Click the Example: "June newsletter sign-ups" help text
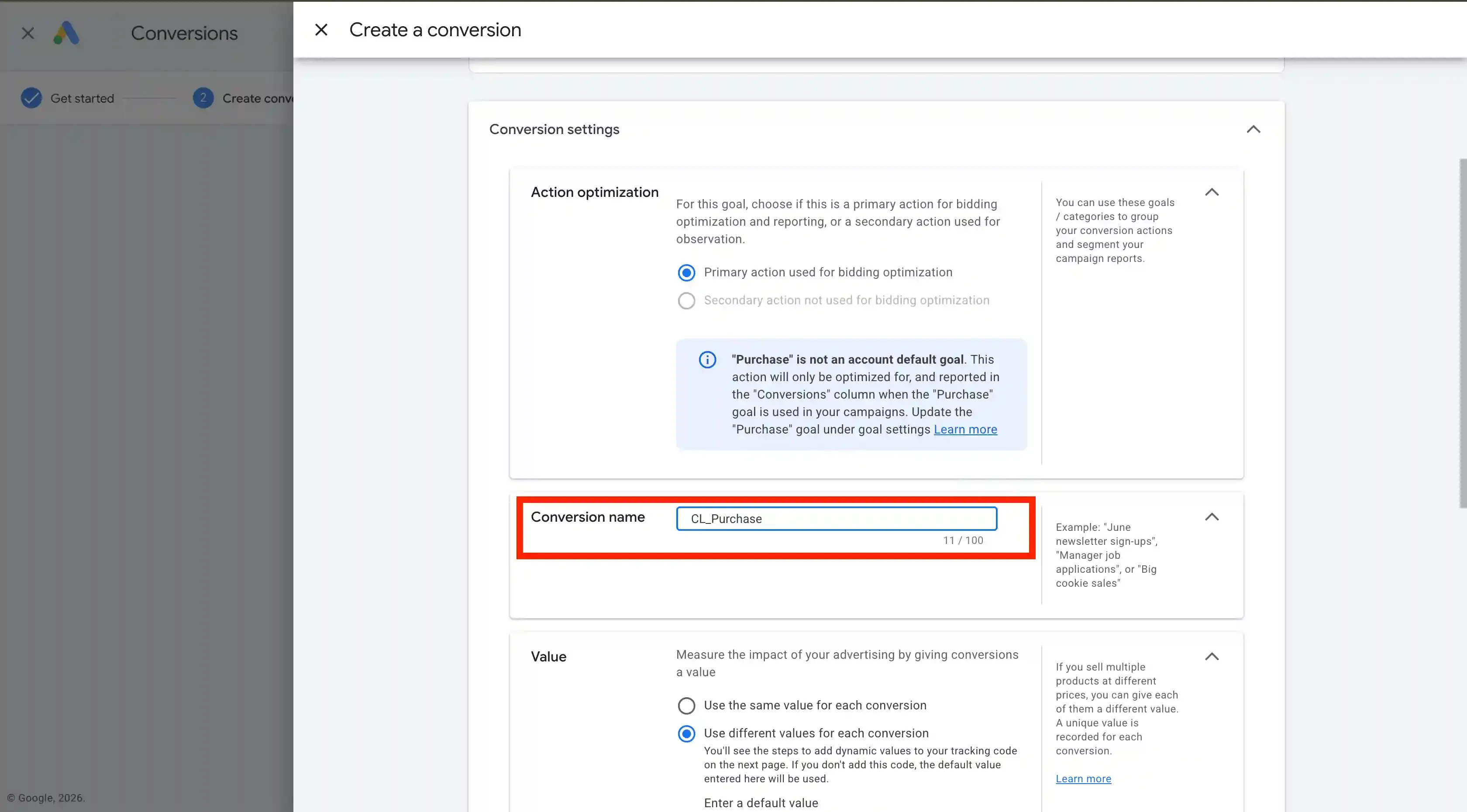1467x812 pixels. [x=1106, y=555]
